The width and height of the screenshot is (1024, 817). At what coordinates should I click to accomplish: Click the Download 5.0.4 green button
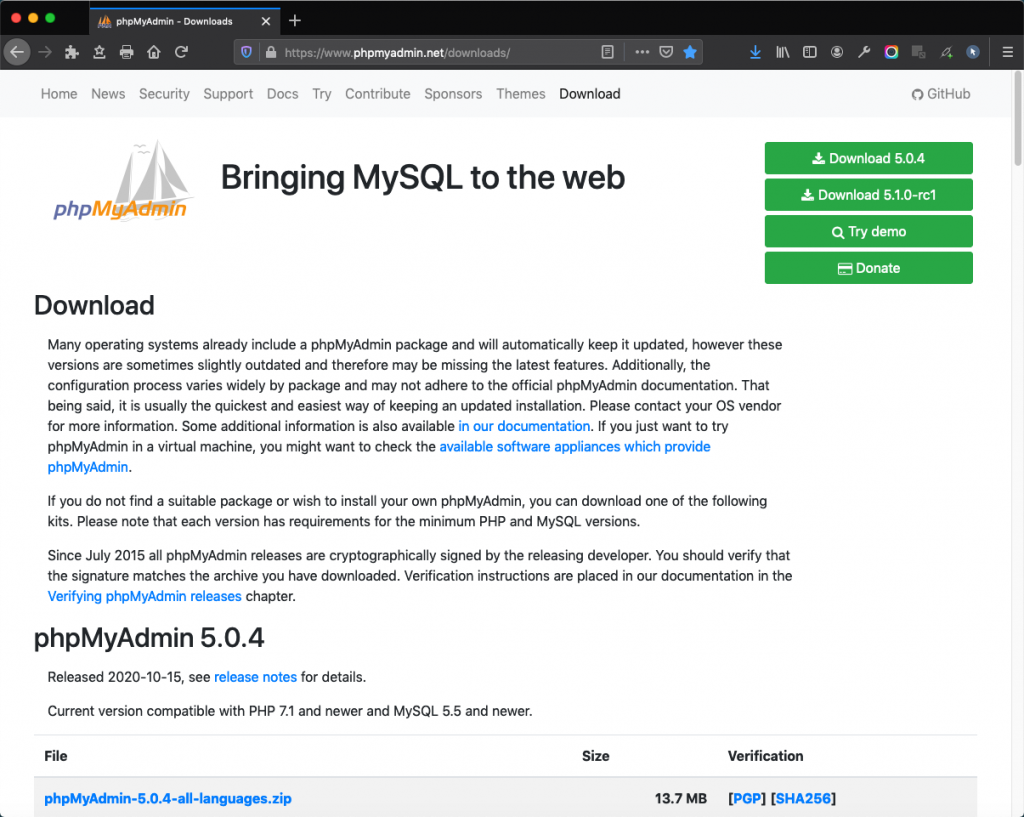coord(869,158)
